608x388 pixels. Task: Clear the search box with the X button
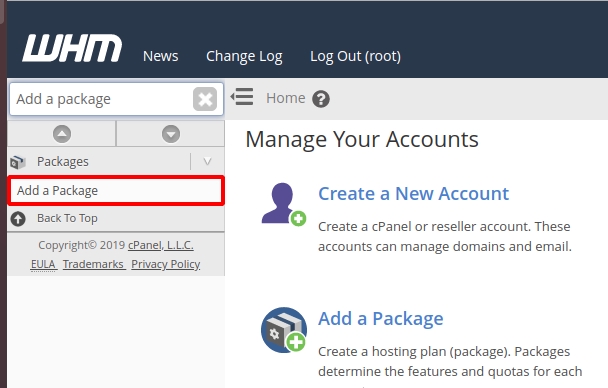(205, 99)
